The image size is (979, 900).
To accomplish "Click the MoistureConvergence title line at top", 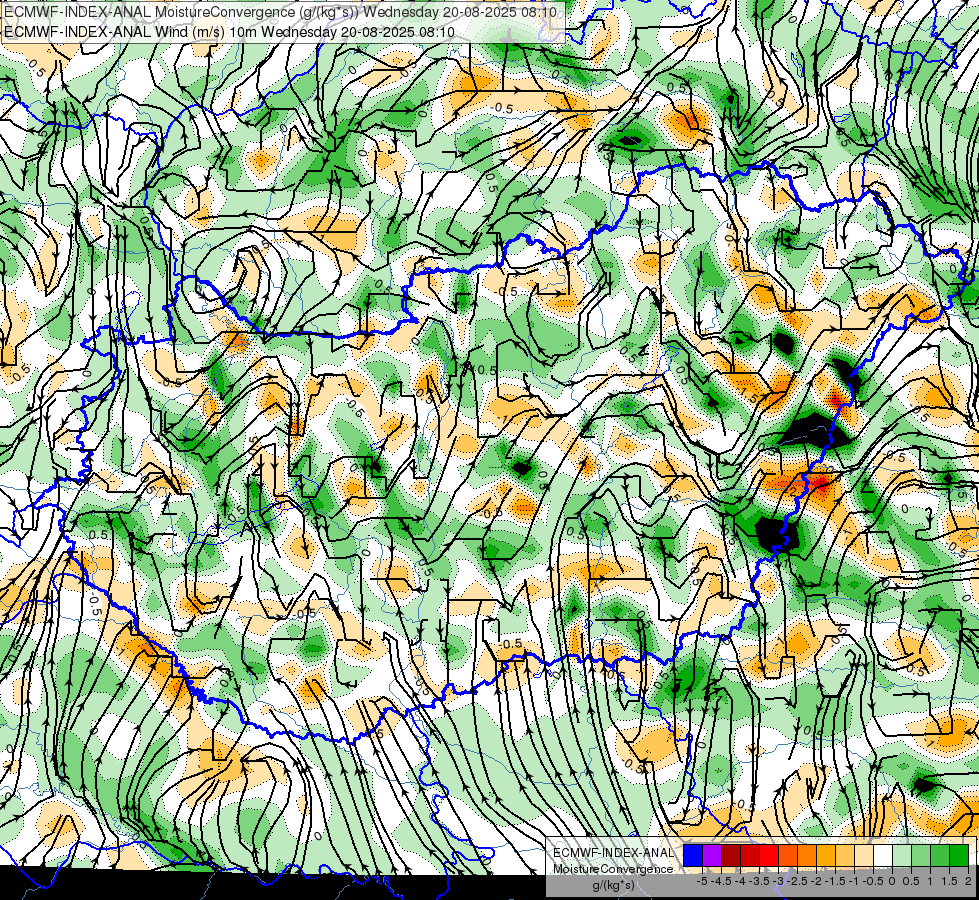I will (280, 11).
